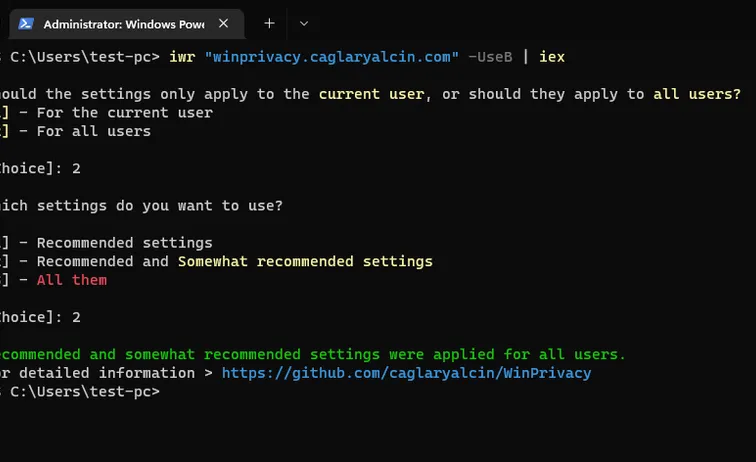Open the GitHub WinPrivacy repository link
This screenshot has width=756, height=462.
coord(406,373)
